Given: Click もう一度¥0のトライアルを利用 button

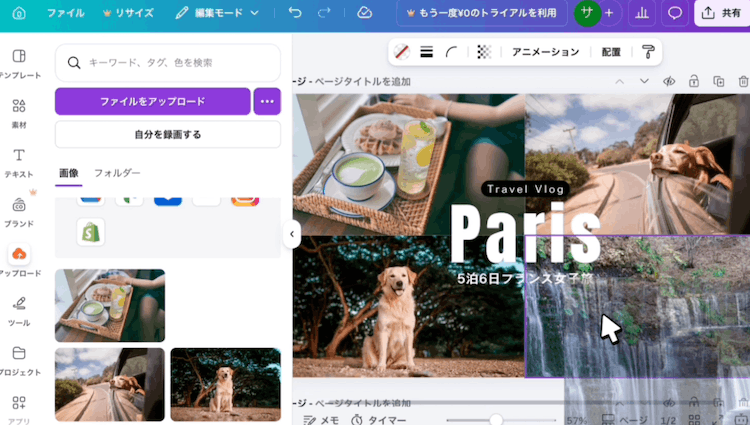Looking at the screenshot, I should click(482, 13).
